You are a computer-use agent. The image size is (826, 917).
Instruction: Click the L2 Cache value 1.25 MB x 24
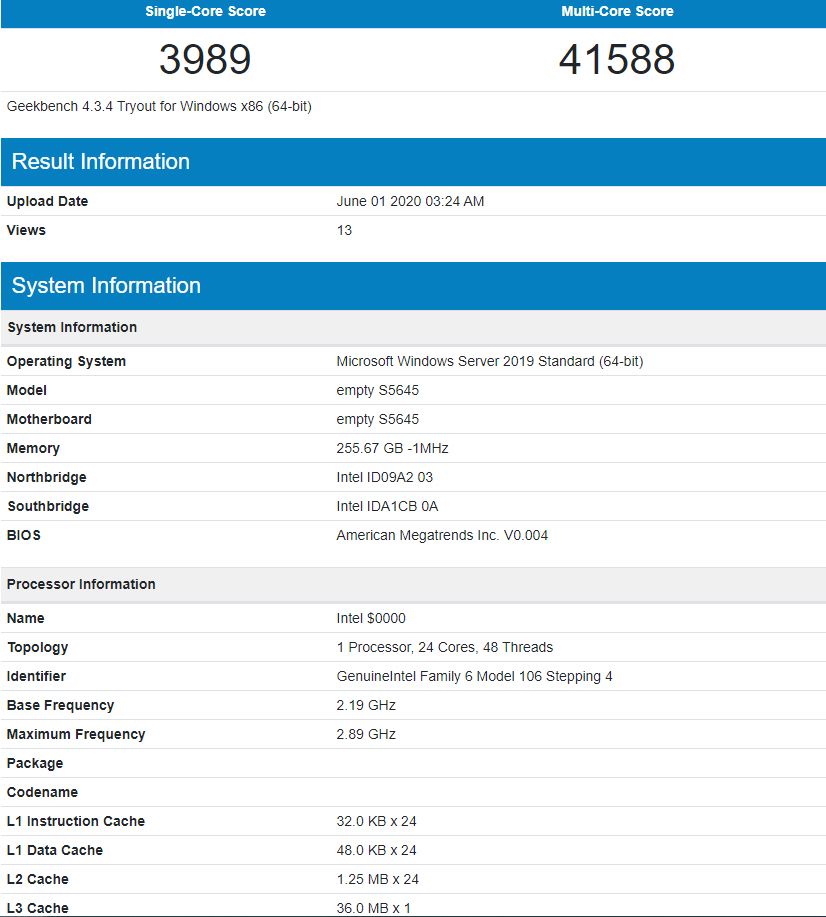point(377,880)
